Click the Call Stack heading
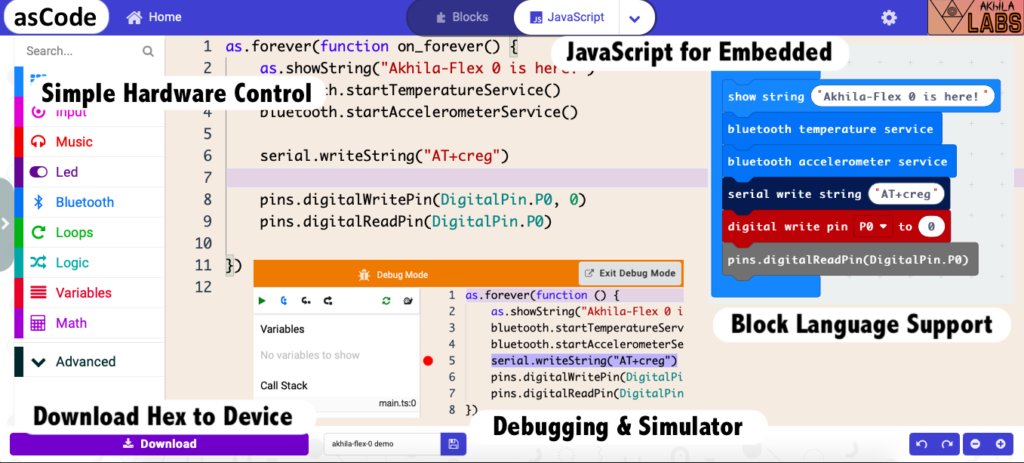 point(283,385)
